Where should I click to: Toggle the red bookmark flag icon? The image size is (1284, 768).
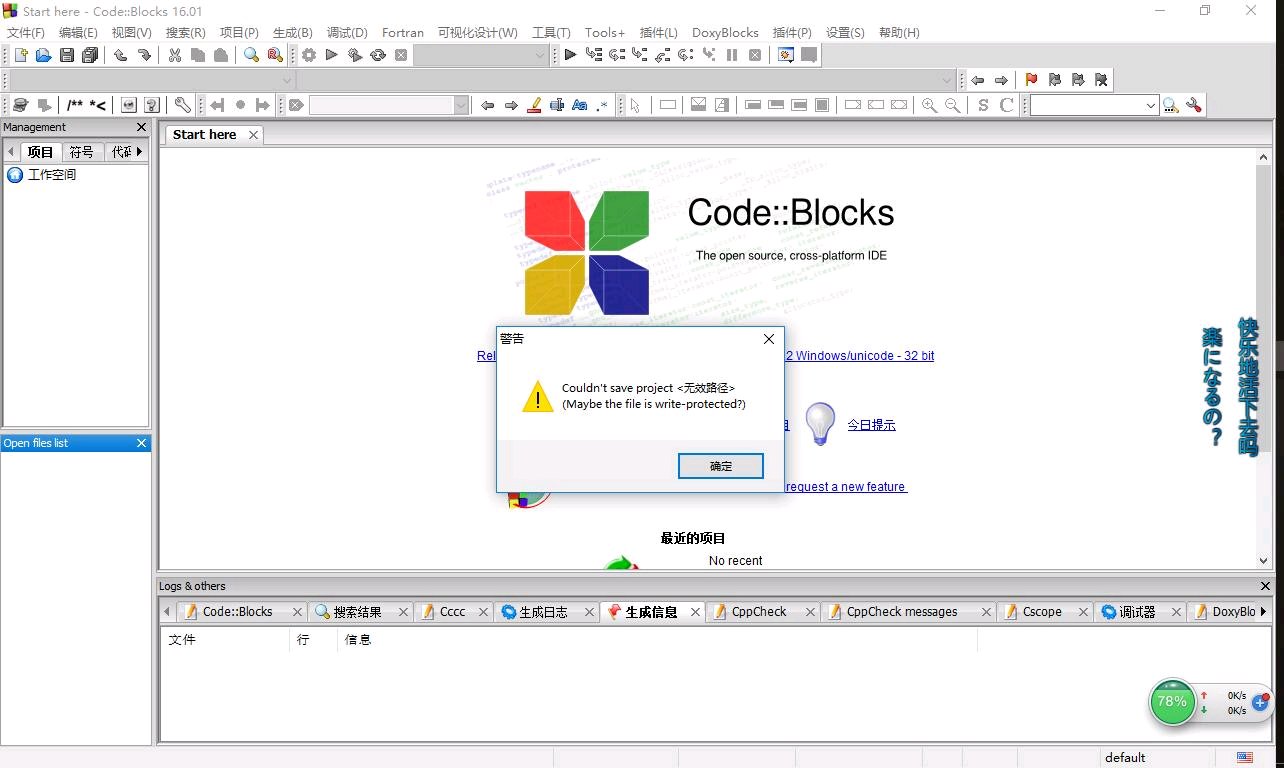pyautogui.click(x=1031, y=80)
